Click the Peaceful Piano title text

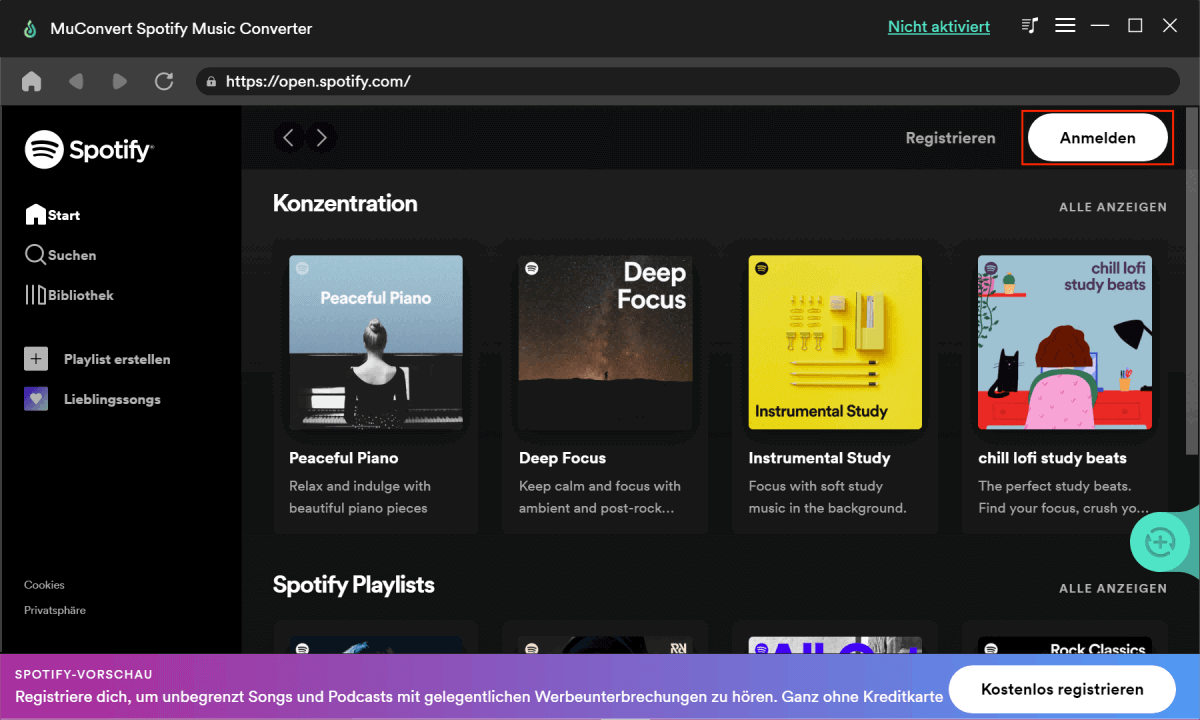[x=344, y=458]
